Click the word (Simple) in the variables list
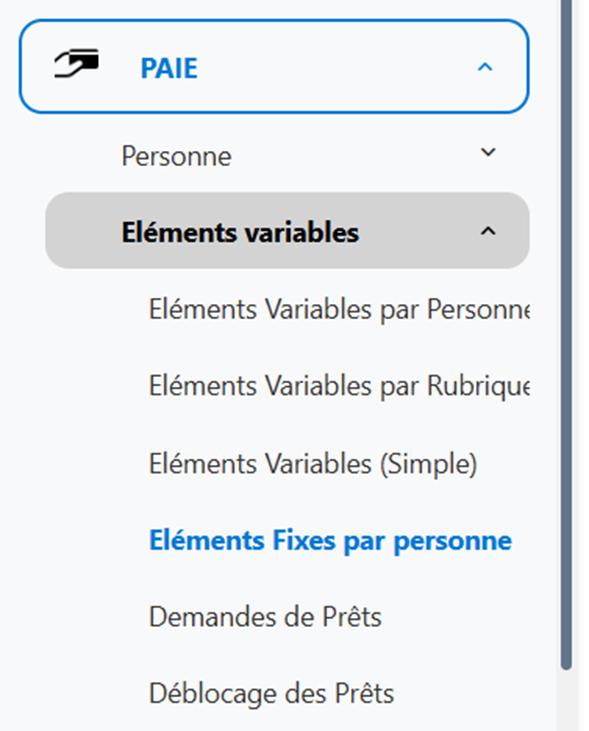The image size is (589, 731). (429, 464)
